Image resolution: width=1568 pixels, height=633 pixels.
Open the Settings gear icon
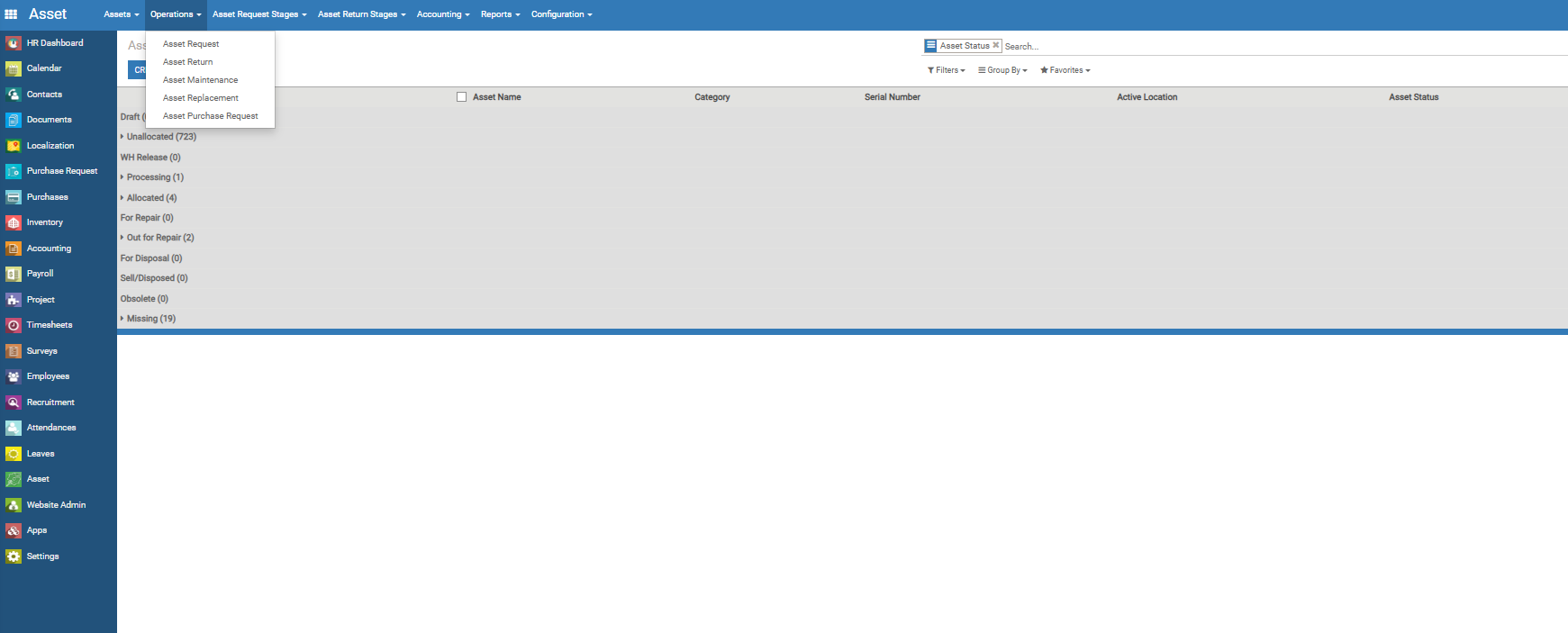14,556
